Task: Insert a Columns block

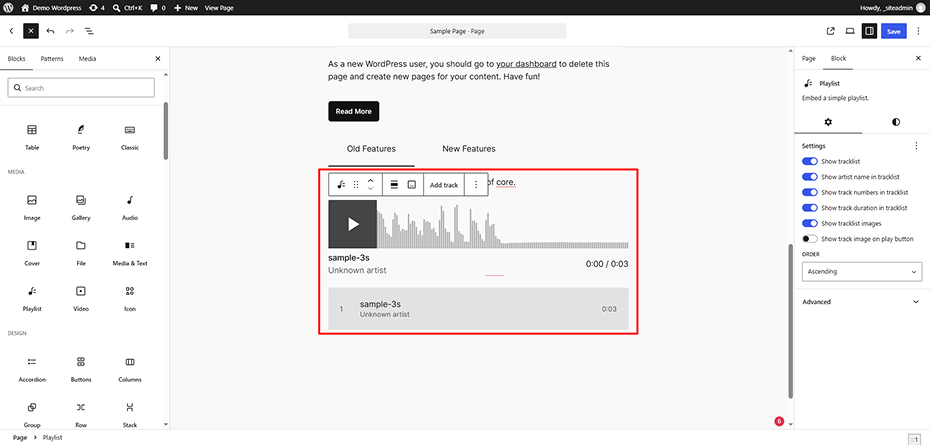Action: pyautogui.click(x=130, y=369)
